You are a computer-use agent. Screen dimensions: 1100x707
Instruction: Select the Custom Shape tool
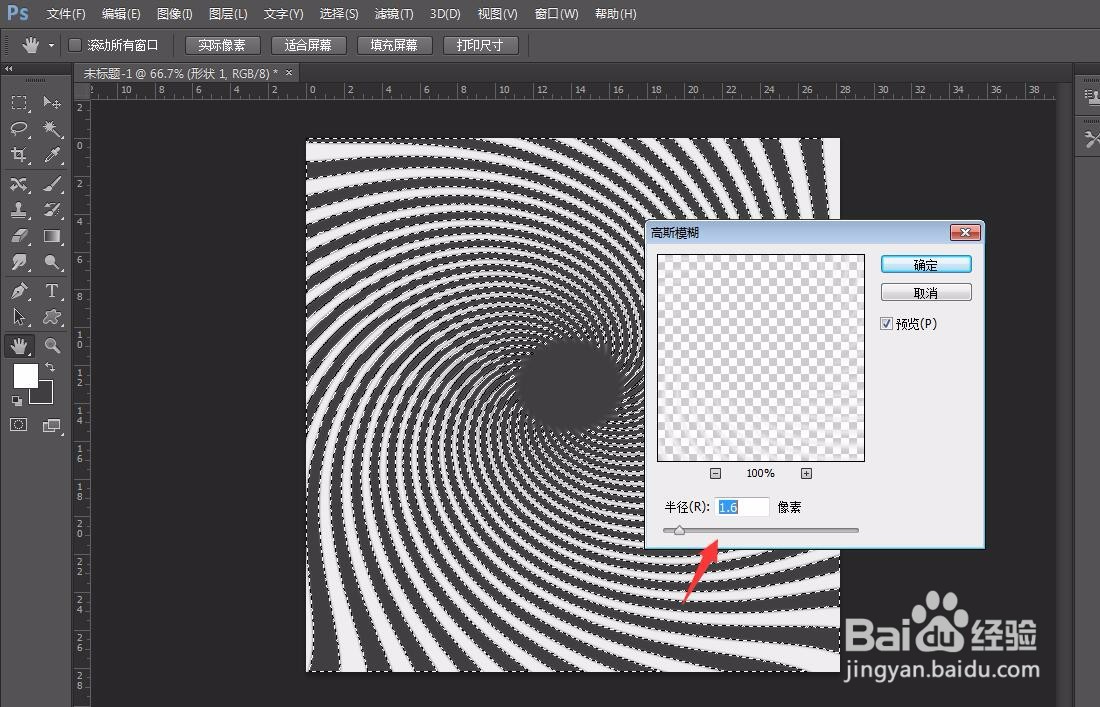point(51,317)
